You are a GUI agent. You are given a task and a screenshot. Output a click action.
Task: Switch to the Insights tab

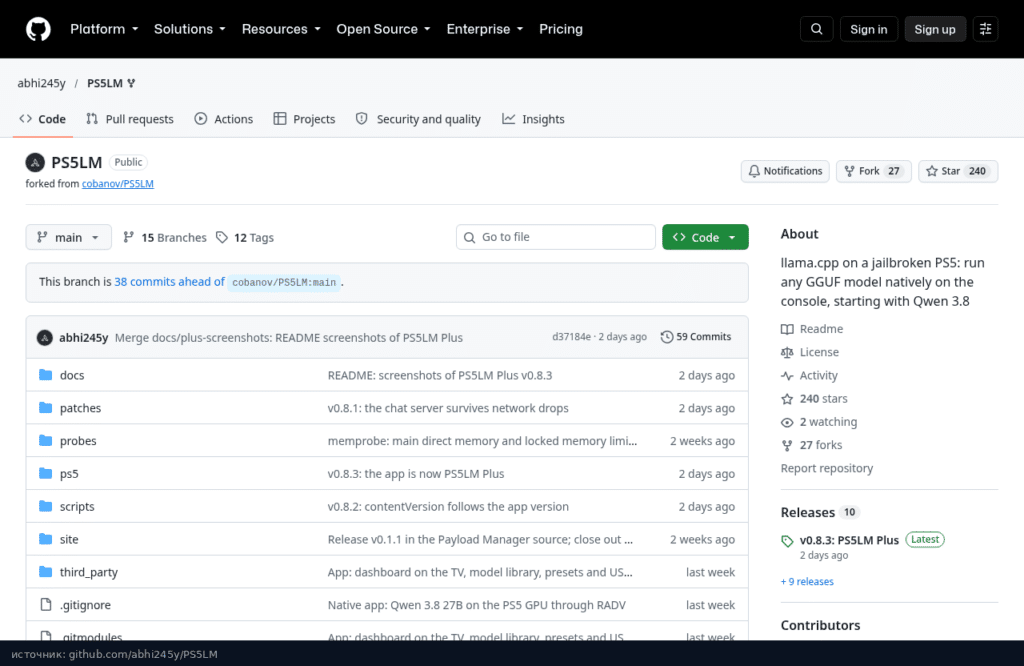(533, 119)
